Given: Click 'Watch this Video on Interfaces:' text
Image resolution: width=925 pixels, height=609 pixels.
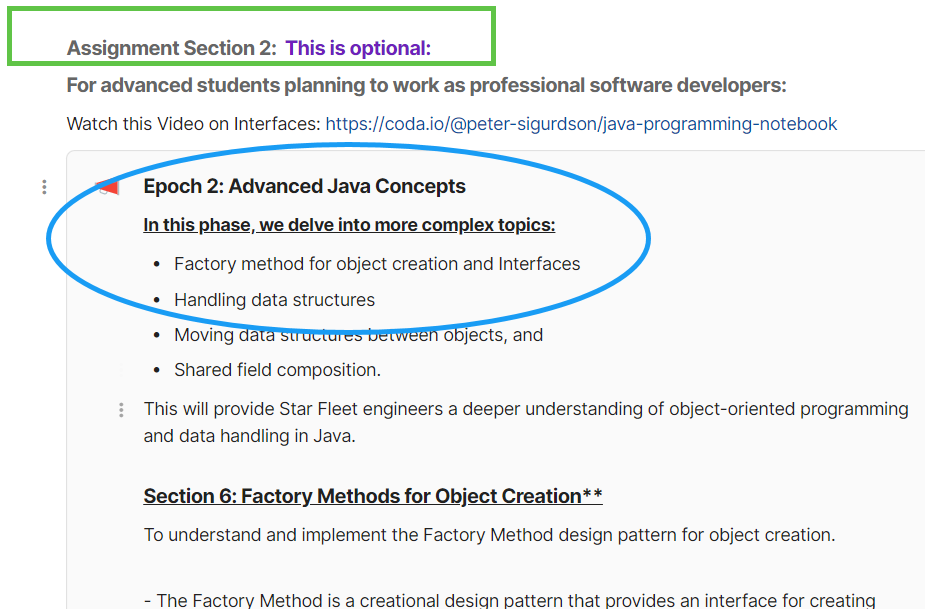Looking at the screenshot, I should click(x=194, y=124).
